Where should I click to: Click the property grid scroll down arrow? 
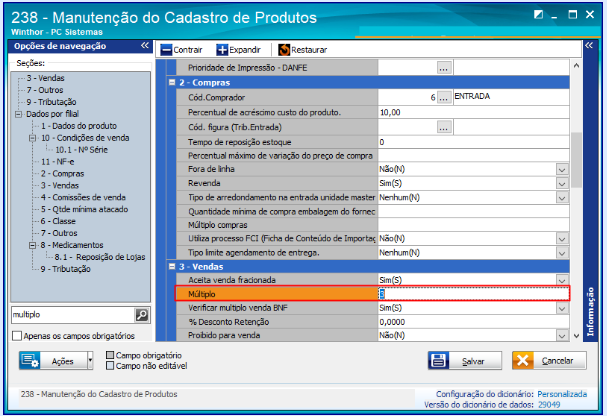pos(576,336)
